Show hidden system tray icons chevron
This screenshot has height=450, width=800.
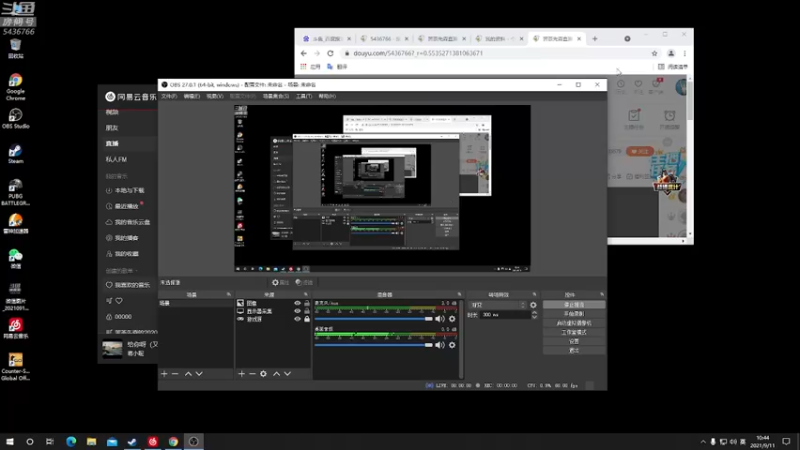point(703,441)
